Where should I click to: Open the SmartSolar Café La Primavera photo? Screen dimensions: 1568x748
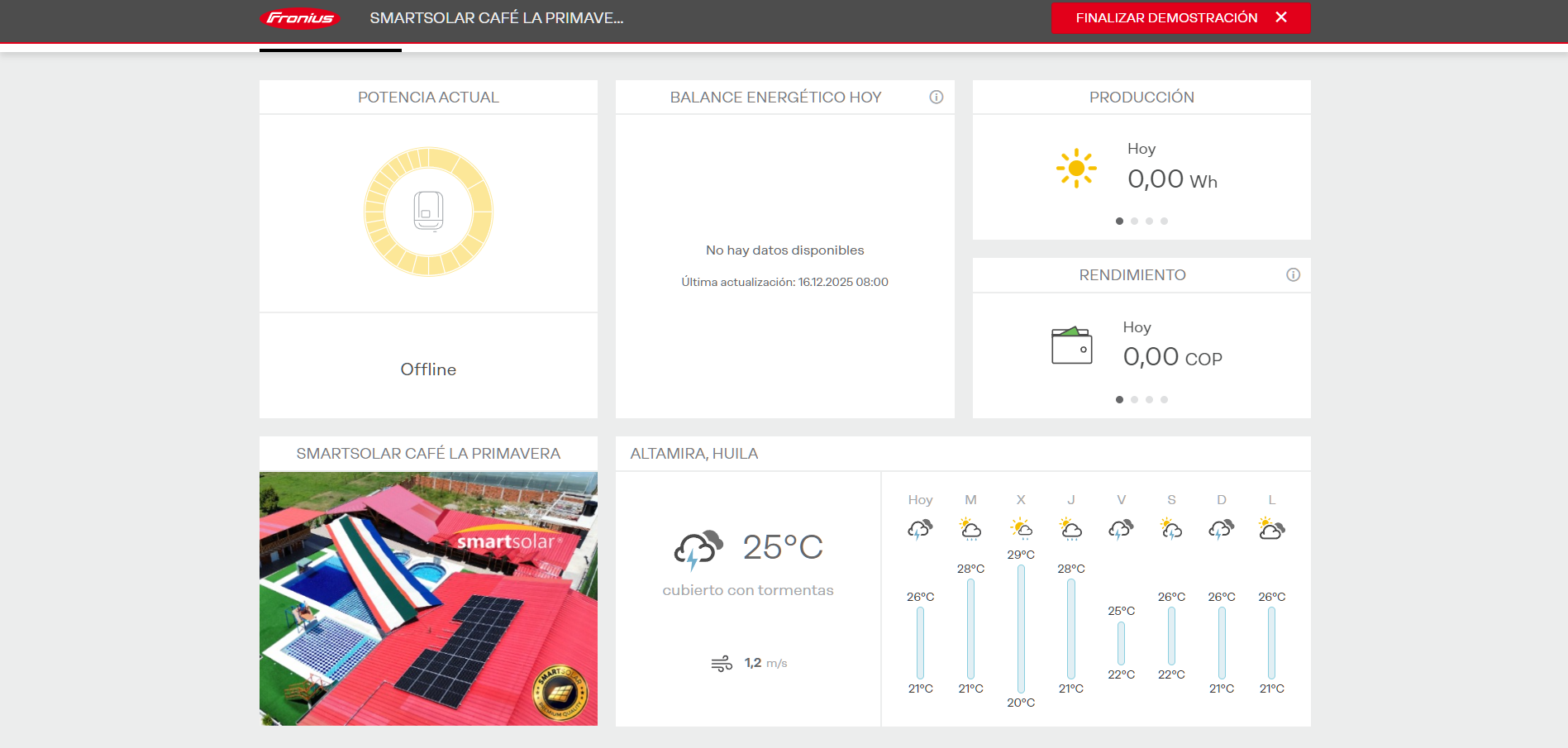click(428, 598)
